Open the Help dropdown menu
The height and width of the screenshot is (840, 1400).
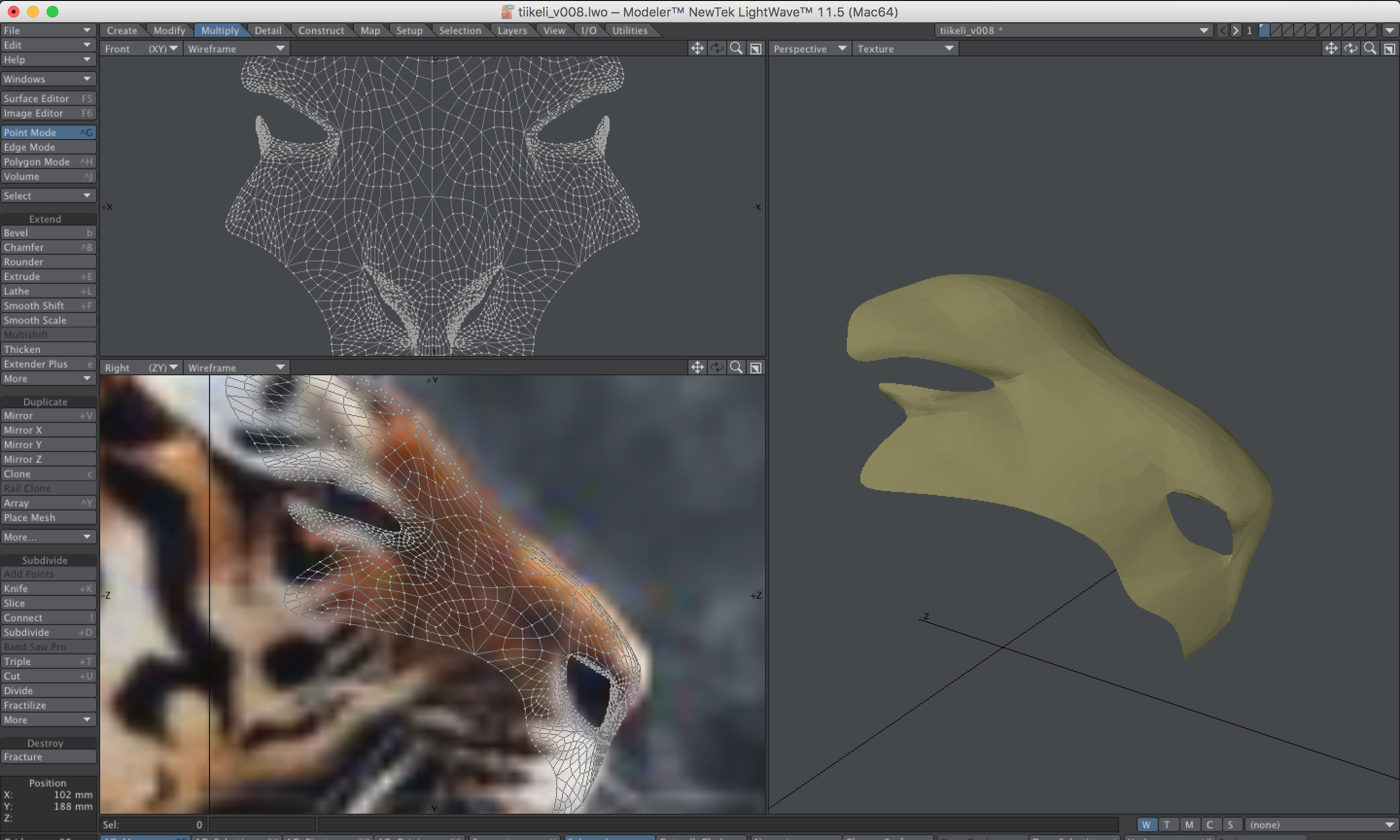pos(48,59)
